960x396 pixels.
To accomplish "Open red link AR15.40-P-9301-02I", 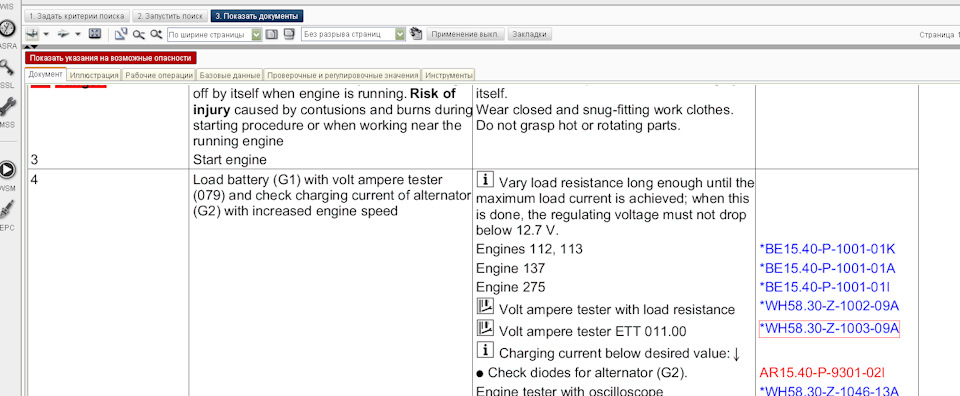I will (x=823, y=372).
